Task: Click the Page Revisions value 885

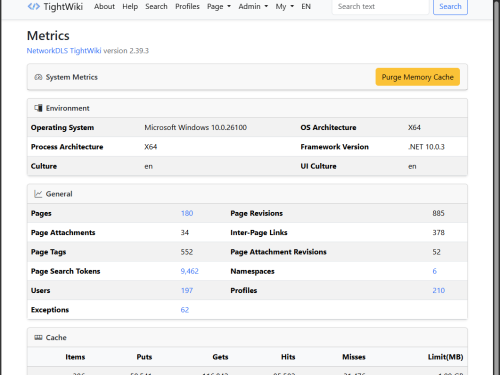Action: tap(439, 213)
